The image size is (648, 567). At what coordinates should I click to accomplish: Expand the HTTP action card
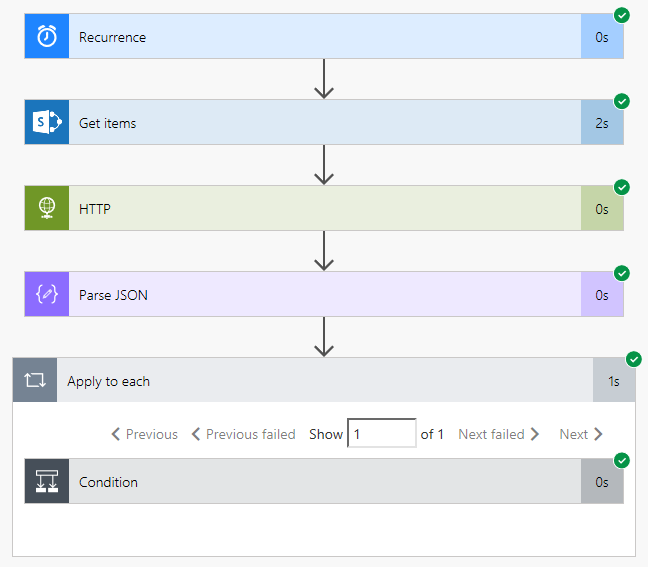click(320, 209)
